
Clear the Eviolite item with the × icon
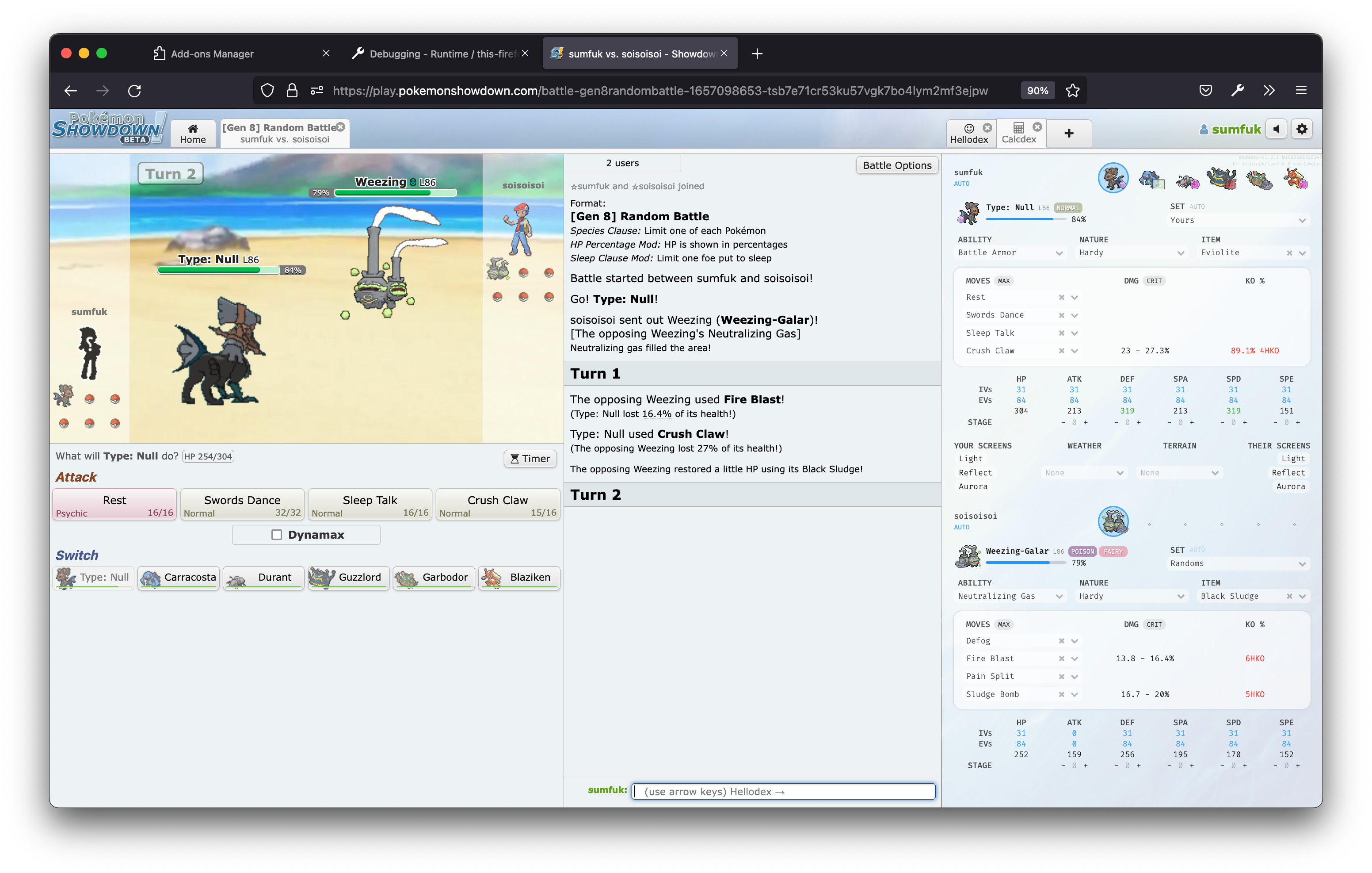1290,253
